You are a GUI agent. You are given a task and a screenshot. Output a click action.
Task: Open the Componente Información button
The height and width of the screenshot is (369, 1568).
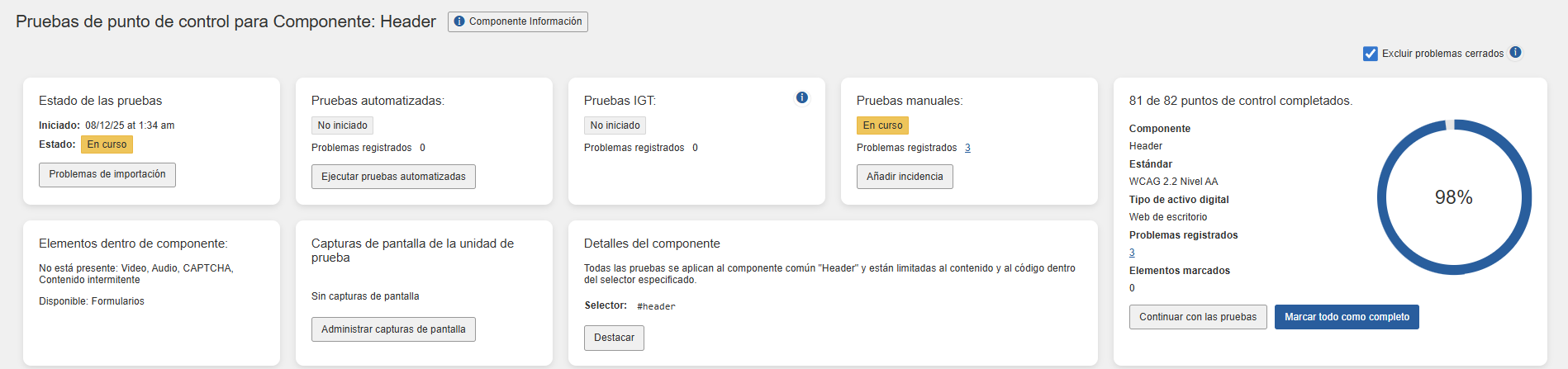pos(517,21)
